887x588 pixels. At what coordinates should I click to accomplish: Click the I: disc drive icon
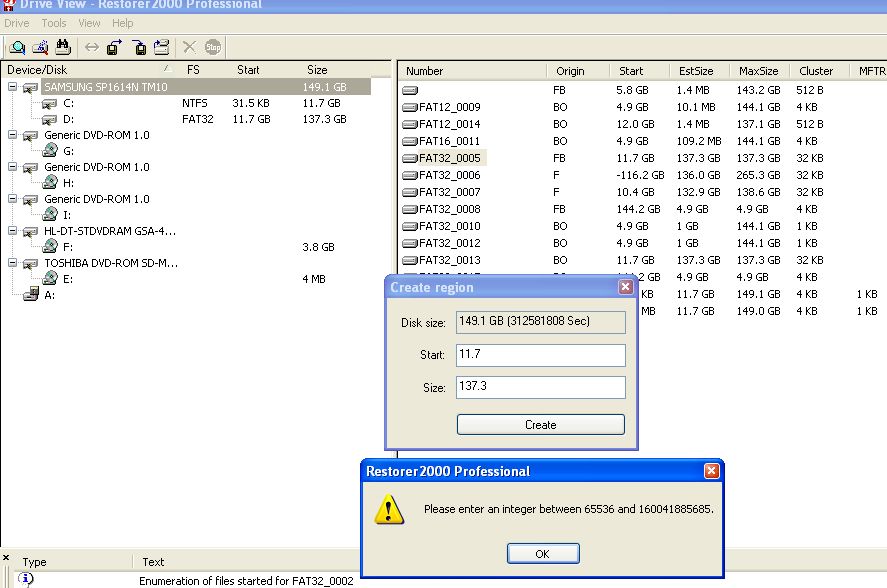point(50,214)
